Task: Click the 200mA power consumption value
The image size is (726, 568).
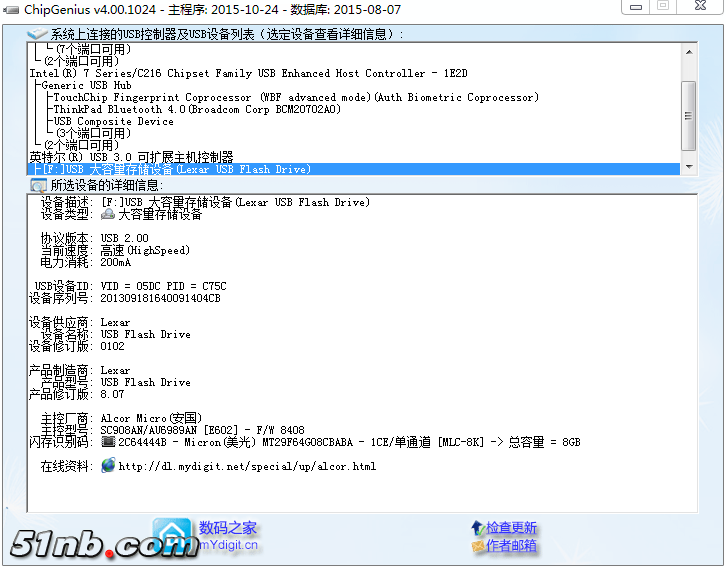Action: tap(116, 262)
